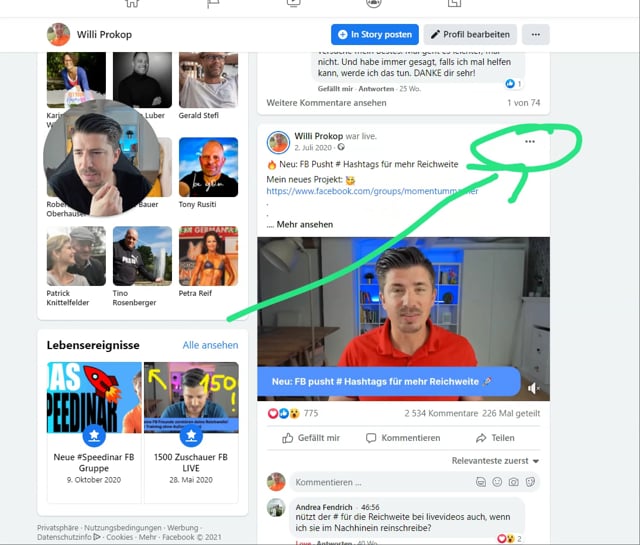Click Alle ansehen in Lebensereignisse
The width and height of the screenshot is (640, 545).
tap(210, 345)
